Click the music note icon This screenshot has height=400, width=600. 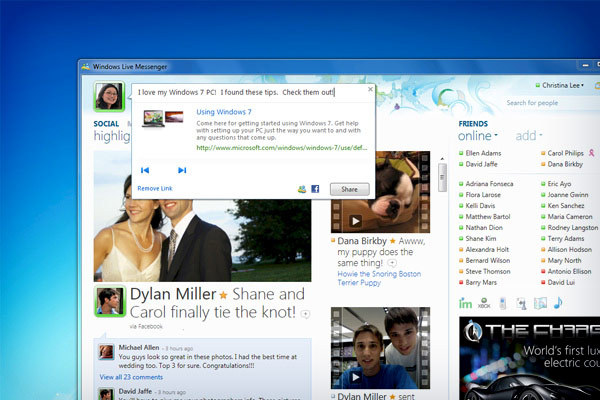pyautogui.click(x=557, y=303)
